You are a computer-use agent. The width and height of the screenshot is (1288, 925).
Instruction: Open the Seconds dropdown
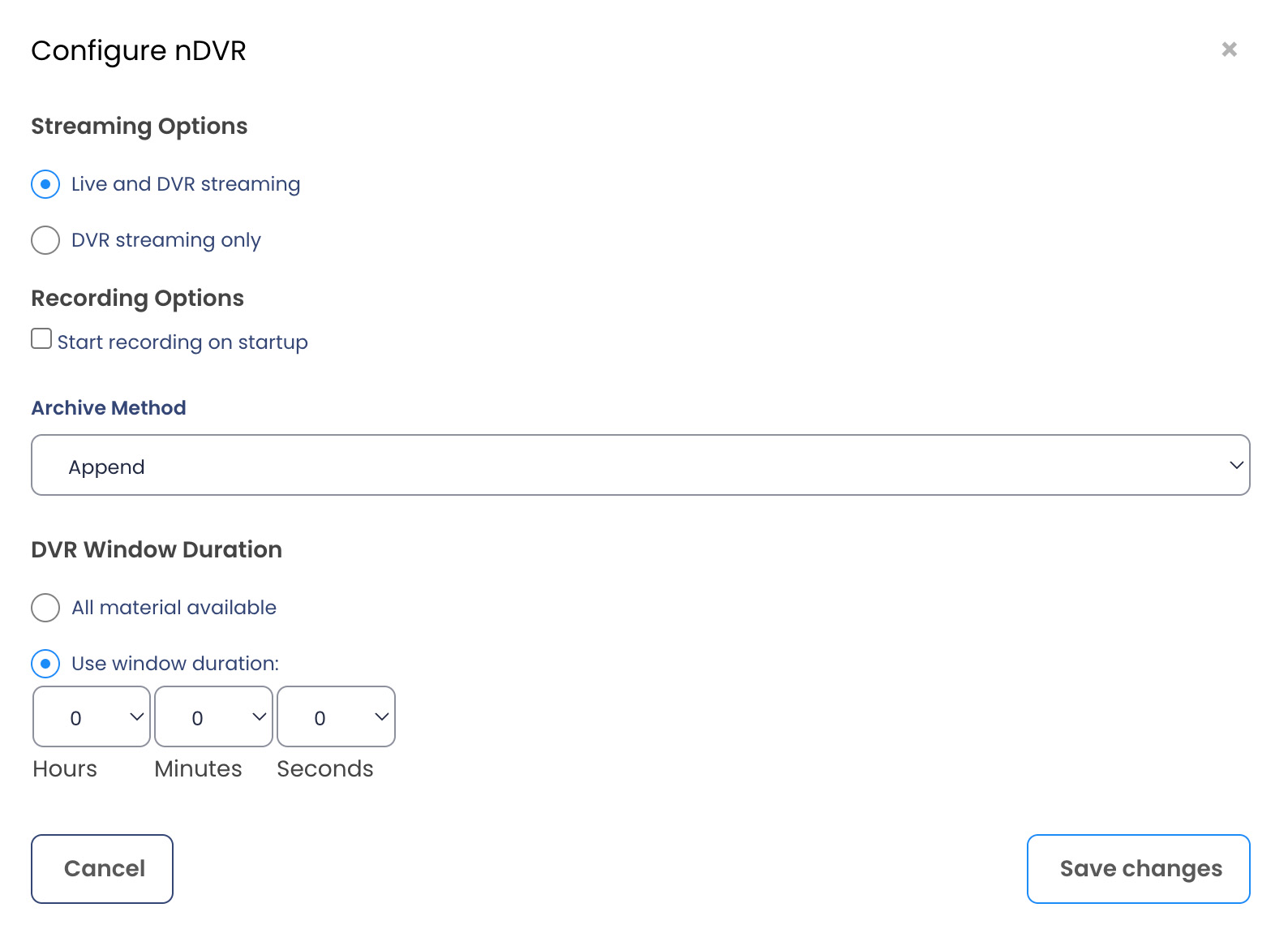pyautogui.click(x=336, y=716)
